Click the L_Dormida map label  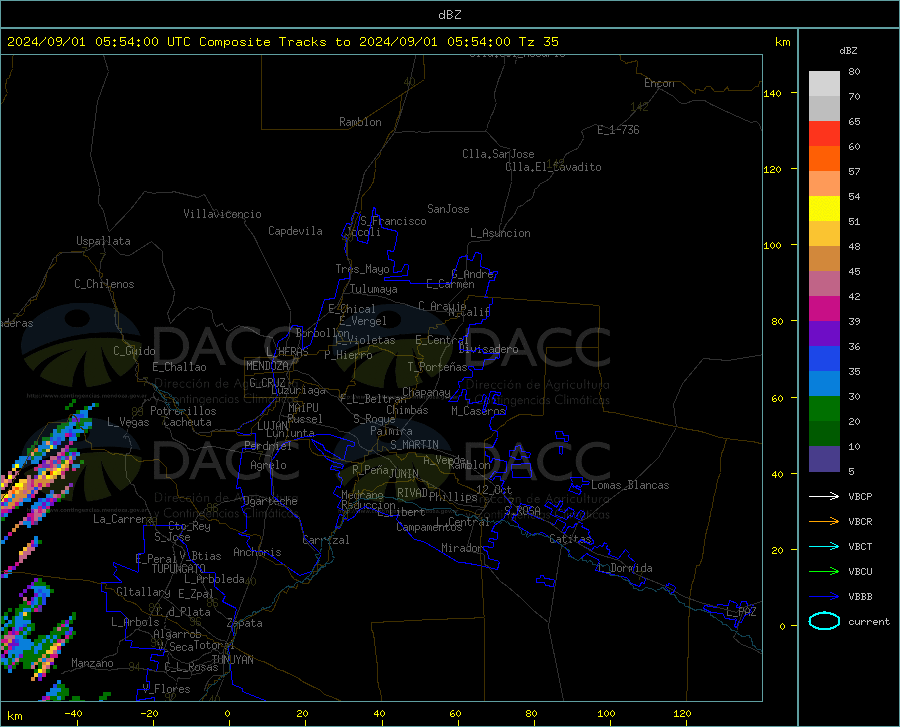click(x=625, y=568)
